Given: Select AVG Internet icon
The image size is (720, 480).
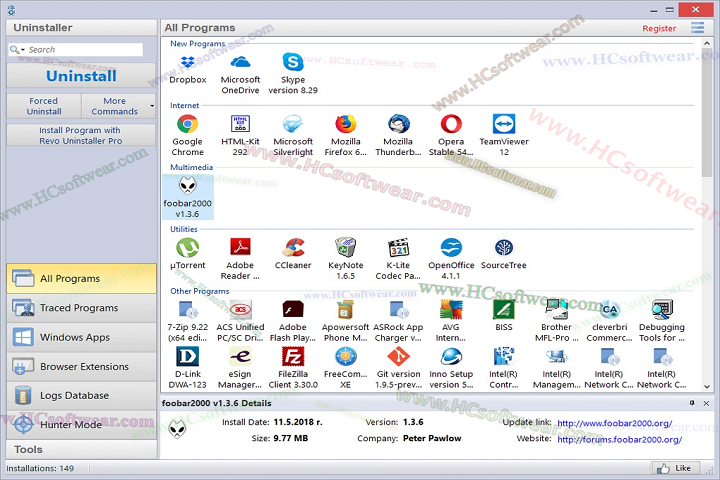Looking at the screenshot, I should 451,310.
